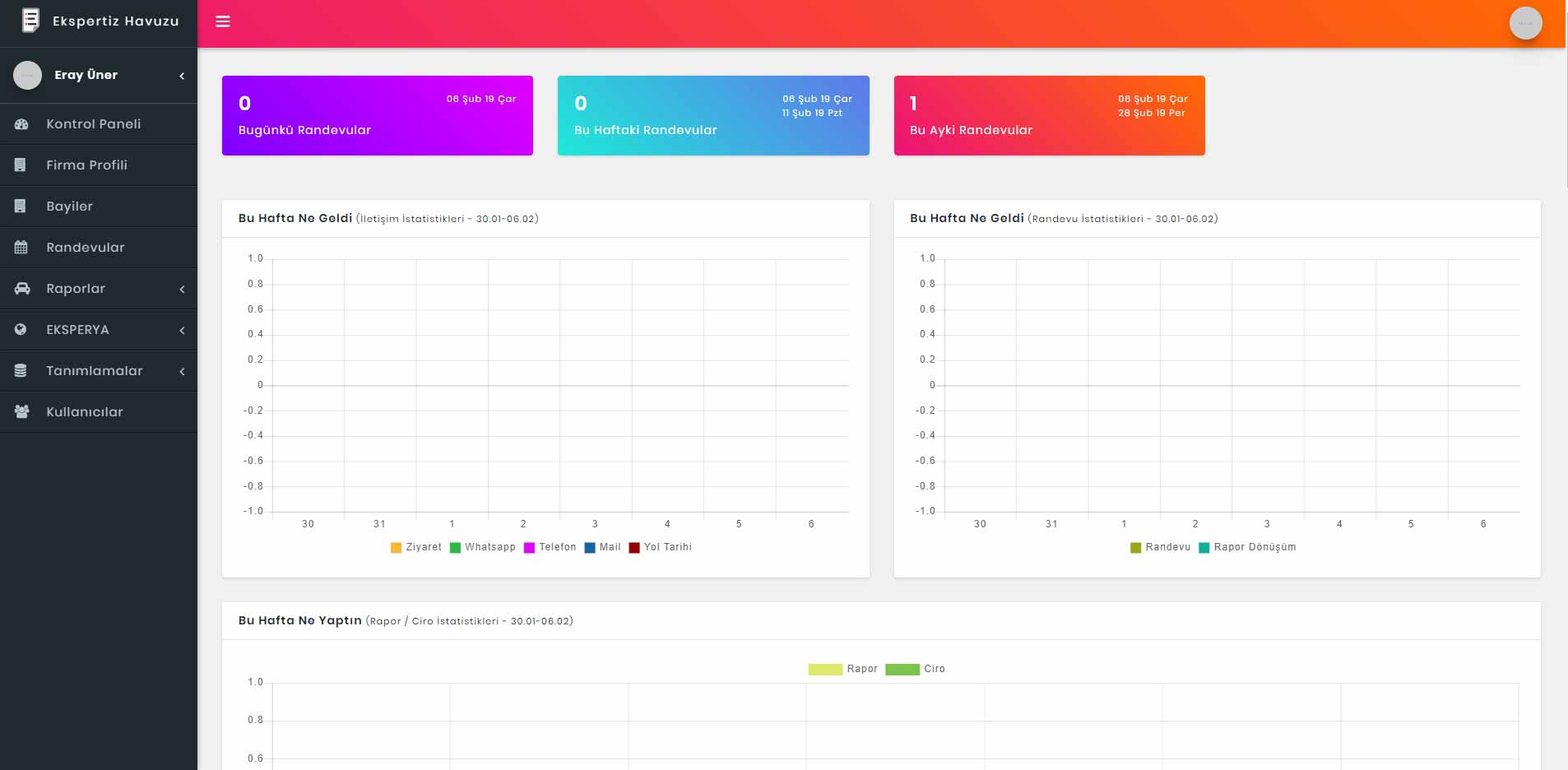Toggle Rapor series yellow legend swatch

click(825, 670)
